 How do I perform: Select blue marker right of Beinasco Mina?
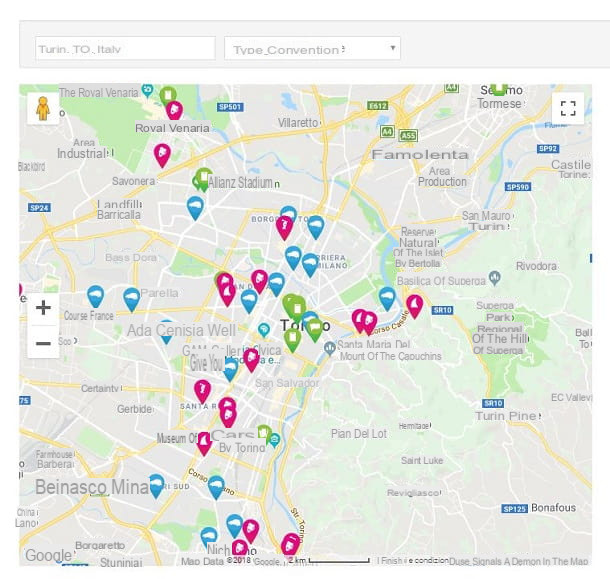click(156, 486)
